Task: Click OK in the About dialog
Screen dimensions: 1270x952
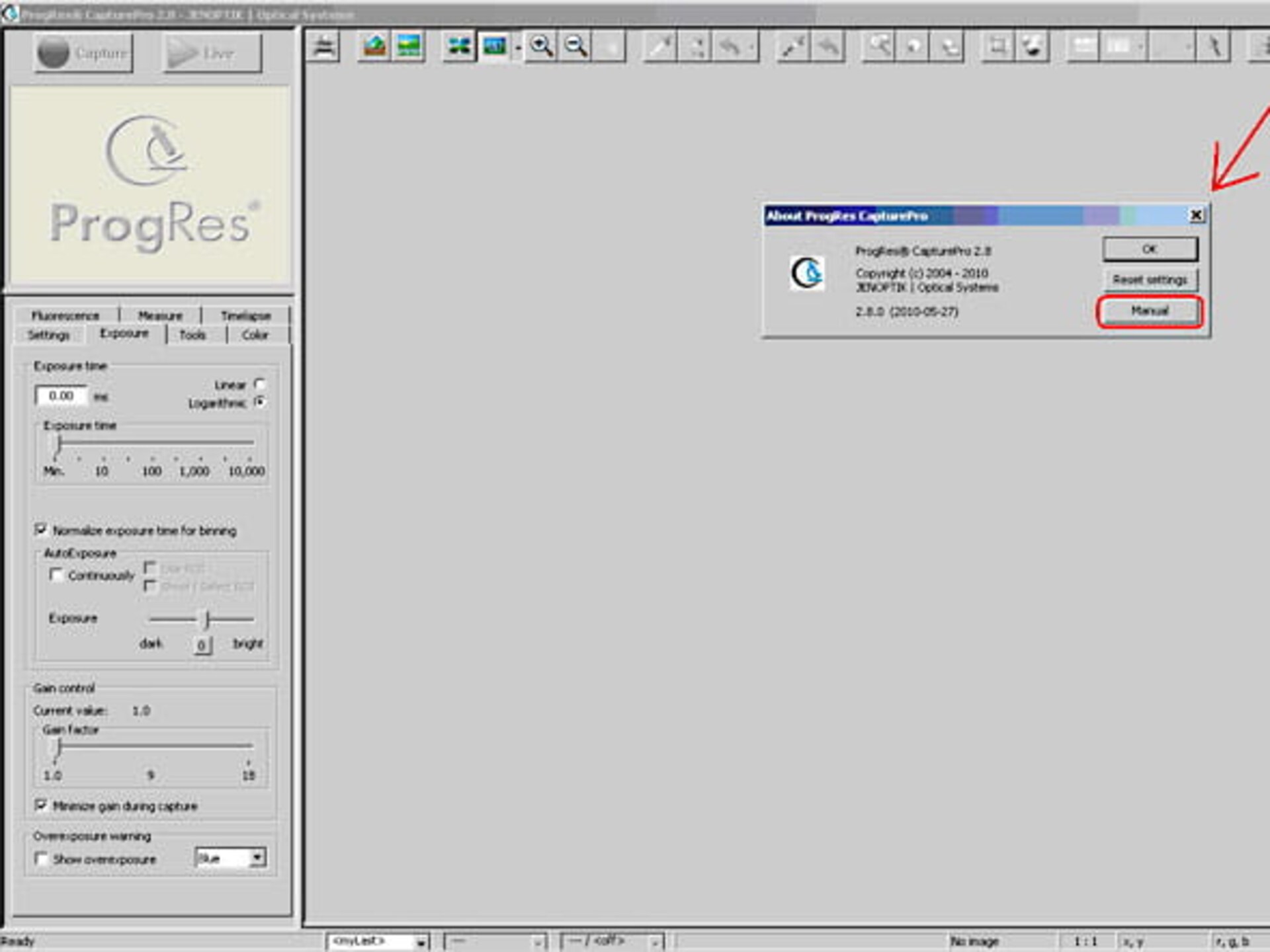Action: tap(1150, 249)
